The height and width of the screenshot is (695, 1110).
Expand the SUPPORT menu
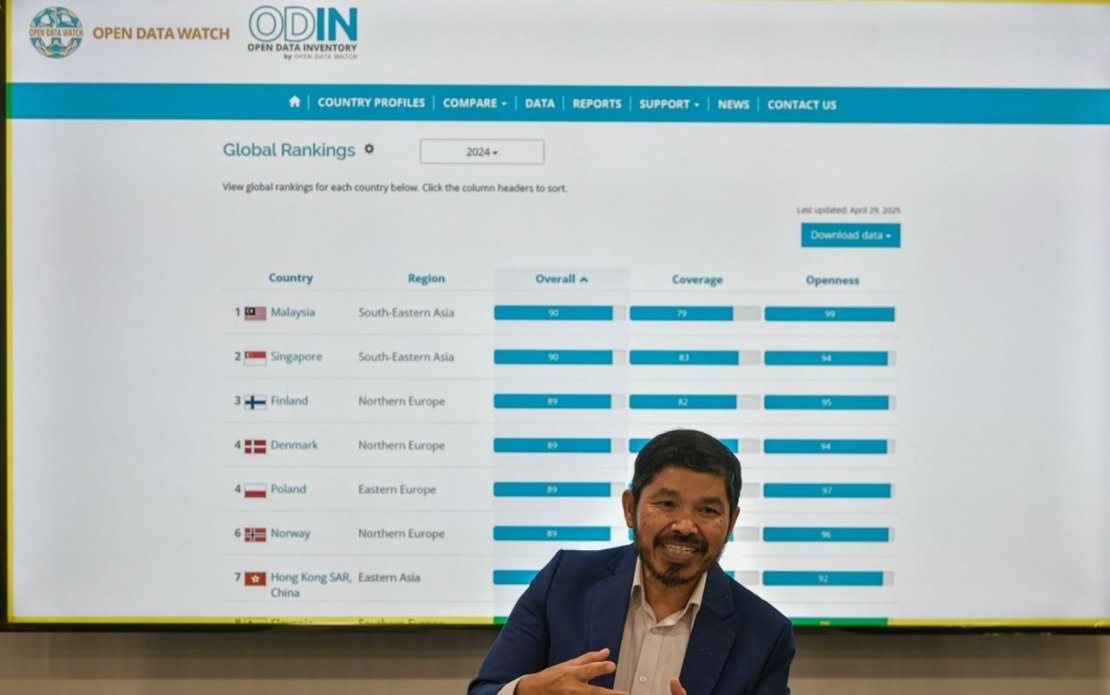click(669, 104)
